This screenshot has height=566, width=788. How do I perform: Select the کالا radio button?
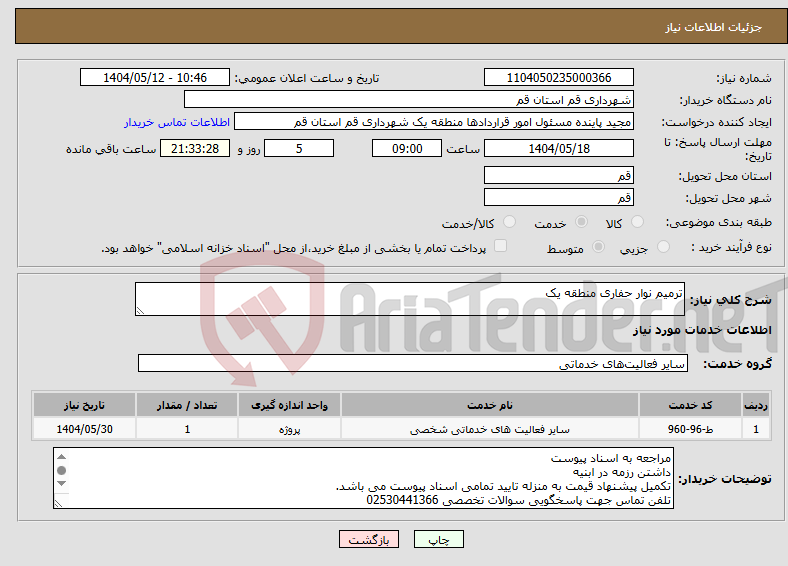point(637,222)
